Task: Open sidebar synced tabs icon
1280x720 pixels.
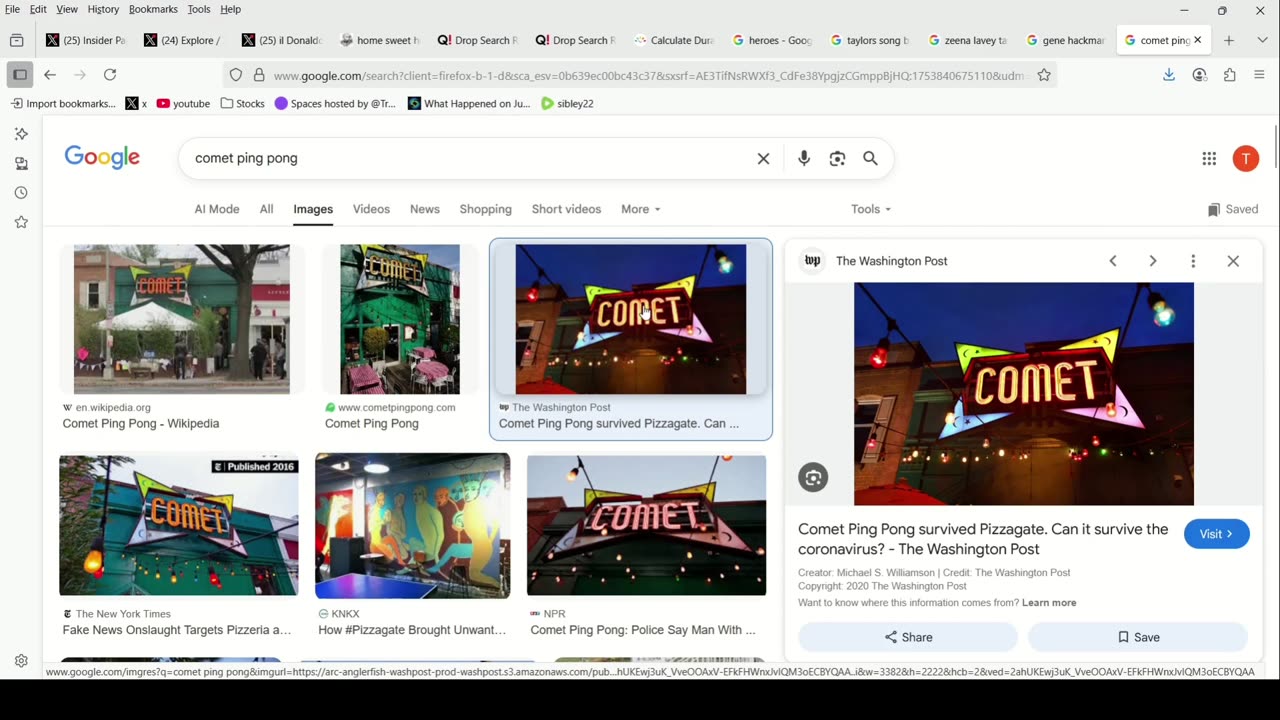Action: 21,163
